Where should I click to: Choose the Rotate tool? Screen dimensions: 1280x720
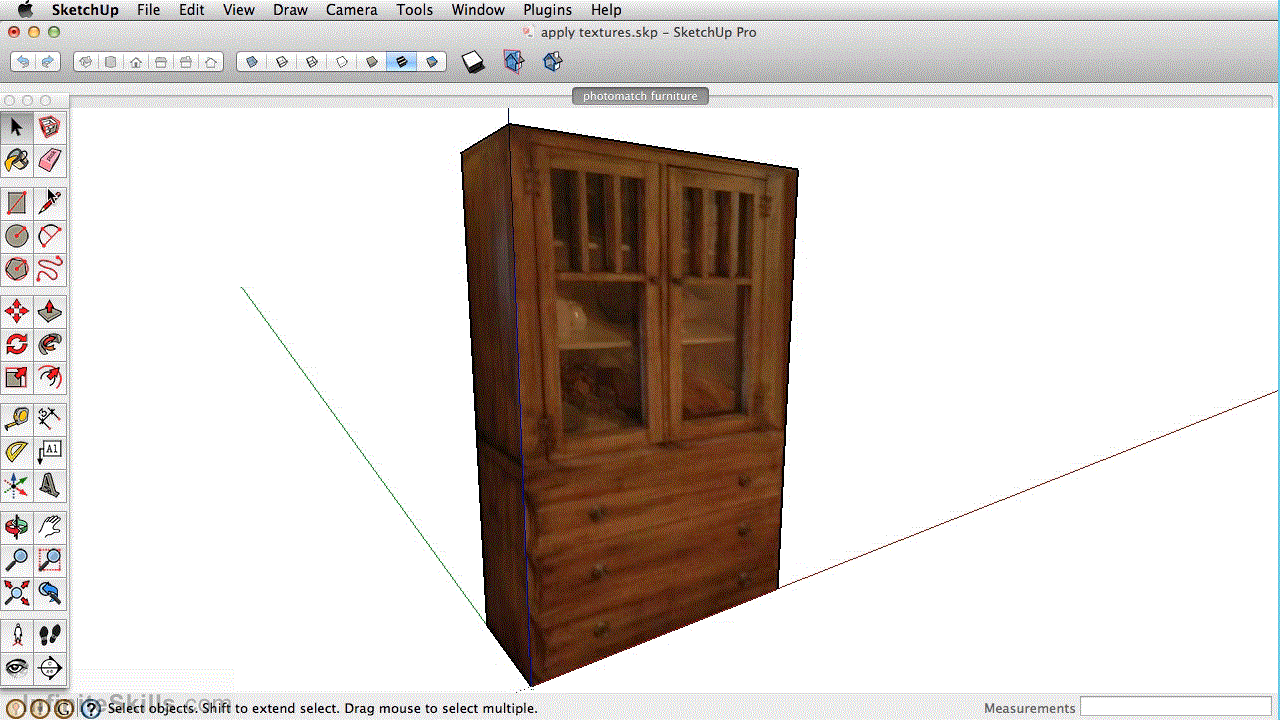coord(17,344)
